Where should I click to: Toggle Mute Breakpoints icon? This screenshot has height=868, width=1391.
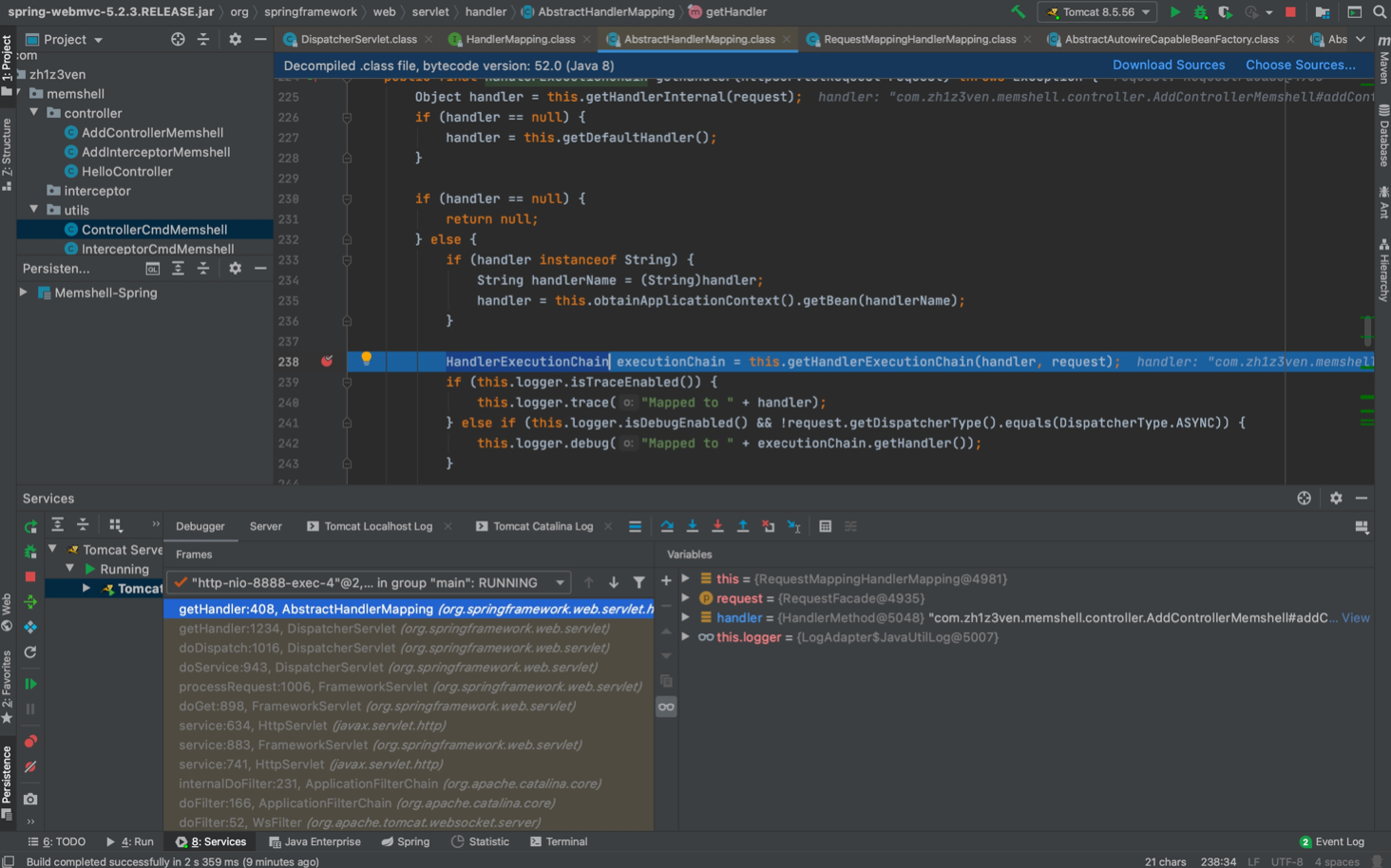click(30, 766)
